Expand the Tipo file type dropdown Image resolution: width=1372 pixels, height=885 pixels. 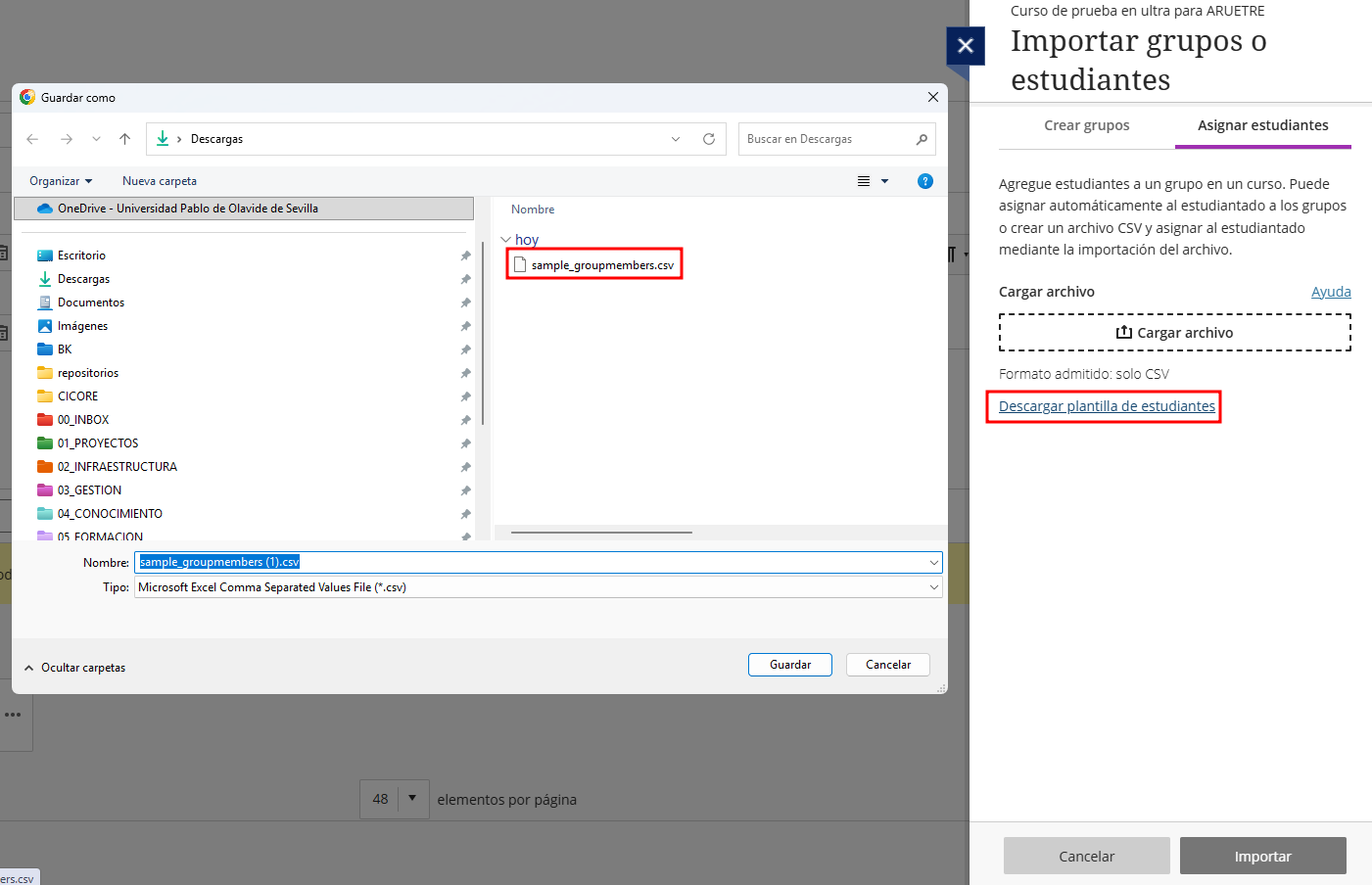(933, 587)
